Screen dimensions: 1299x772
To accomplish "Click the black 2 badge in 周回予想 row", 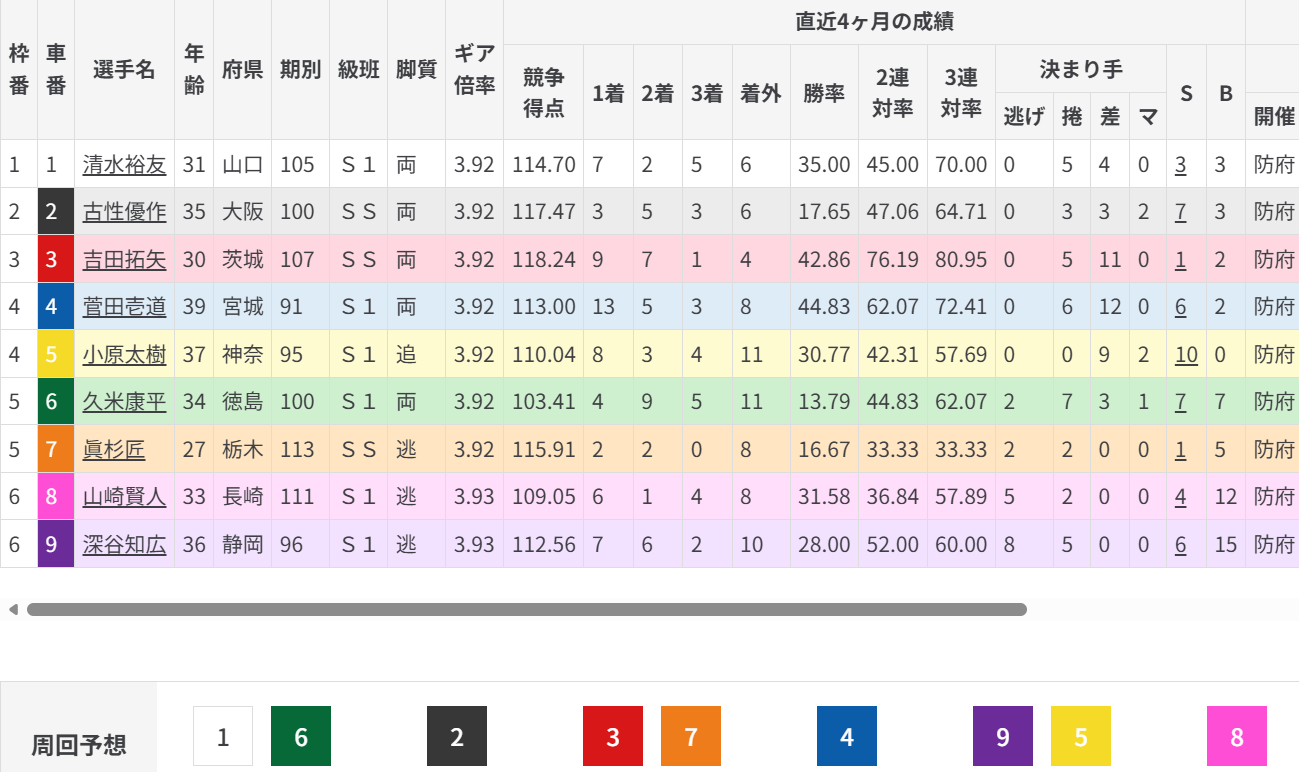I will (457, 737).
